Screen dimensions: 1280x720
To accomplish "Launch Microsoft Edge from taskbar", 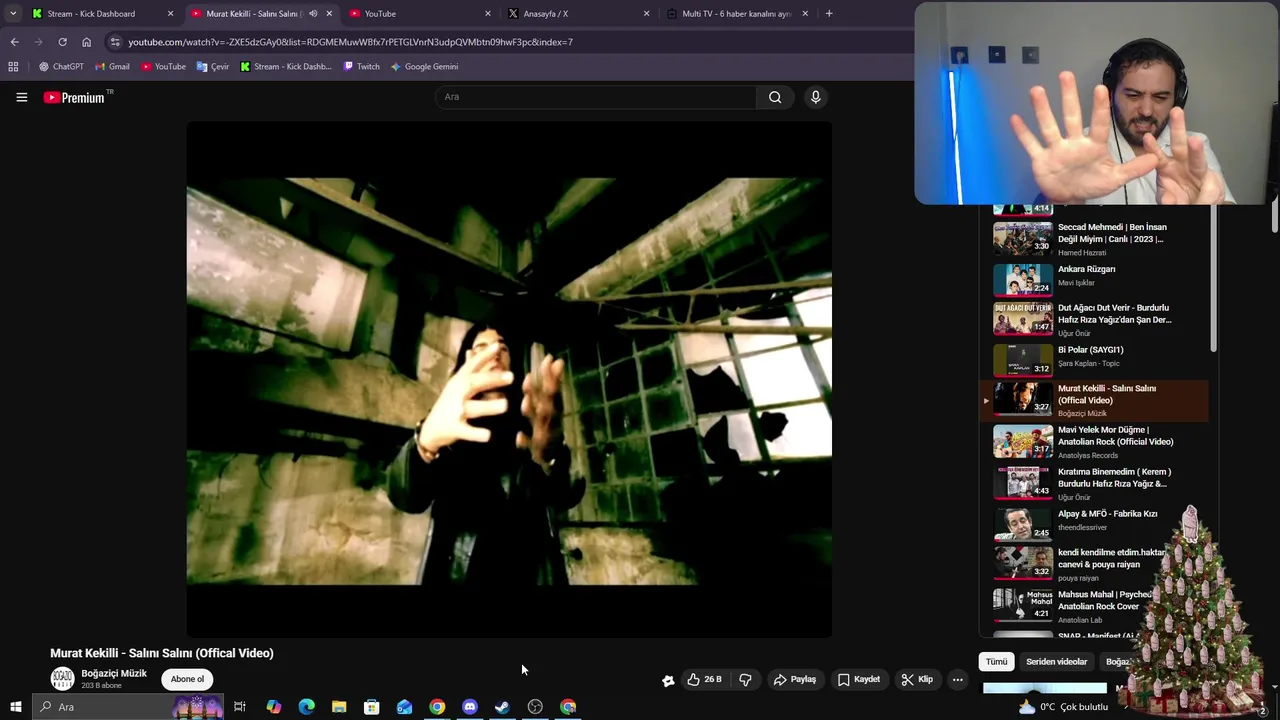I will click(x=306, y=707).
